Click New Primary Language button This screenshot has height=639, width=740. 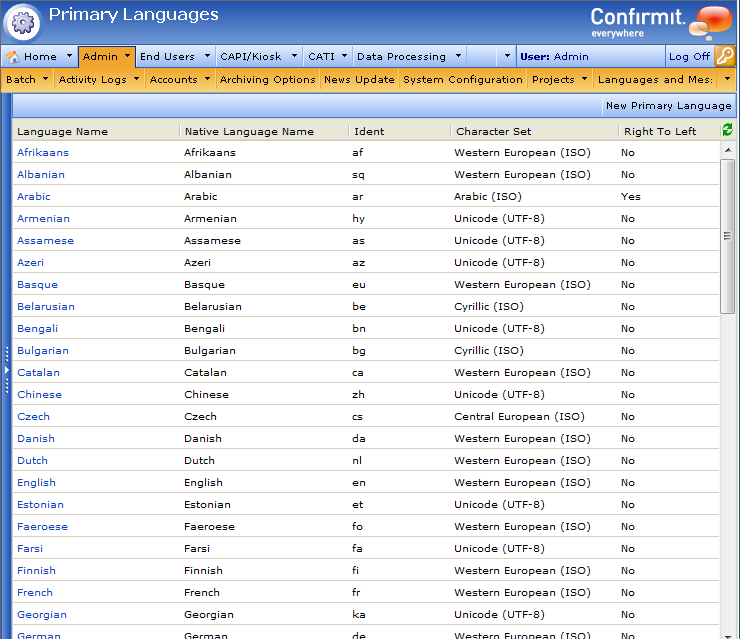click(x=668, y=106)
